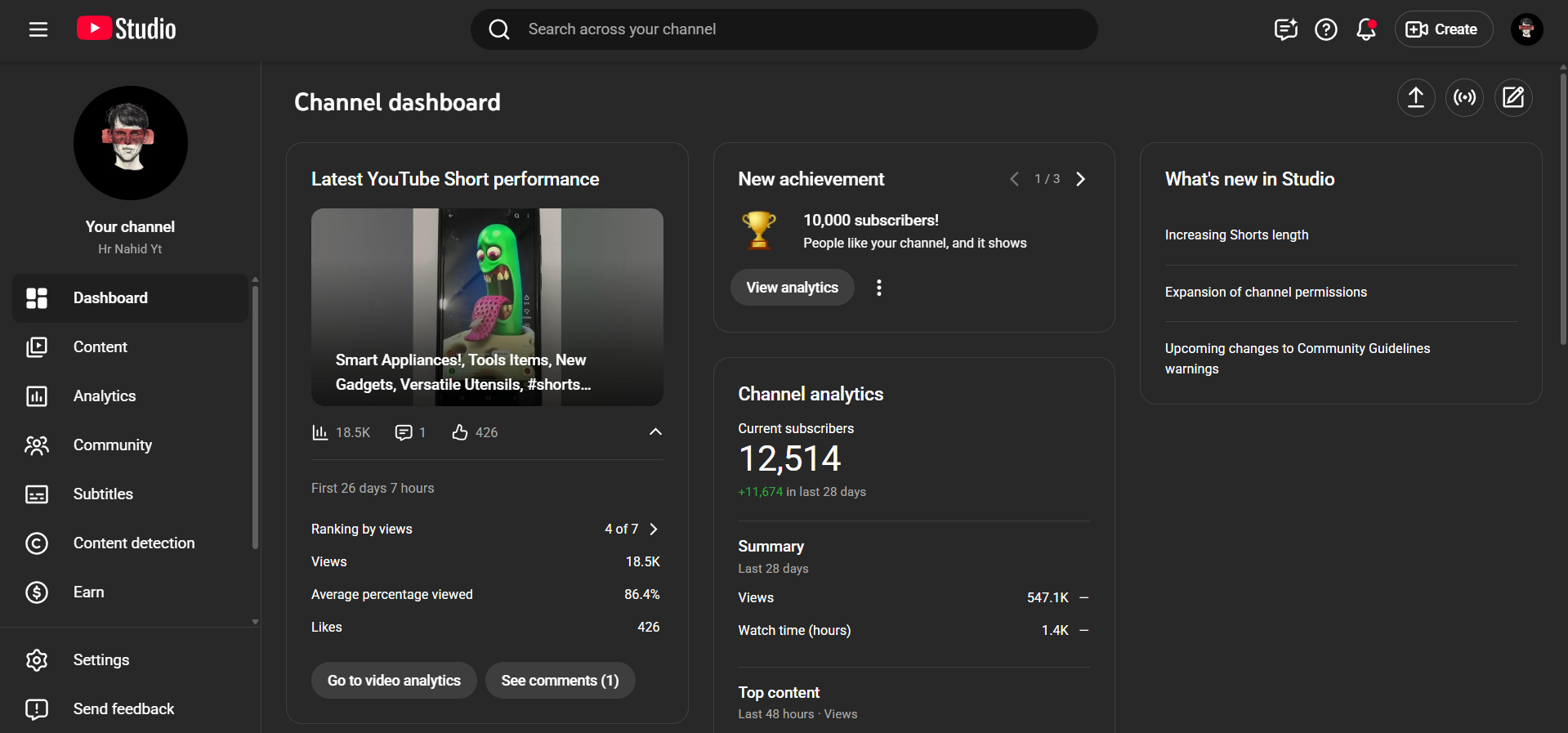Toggle the hamburger navigation menu

(38, 29)
